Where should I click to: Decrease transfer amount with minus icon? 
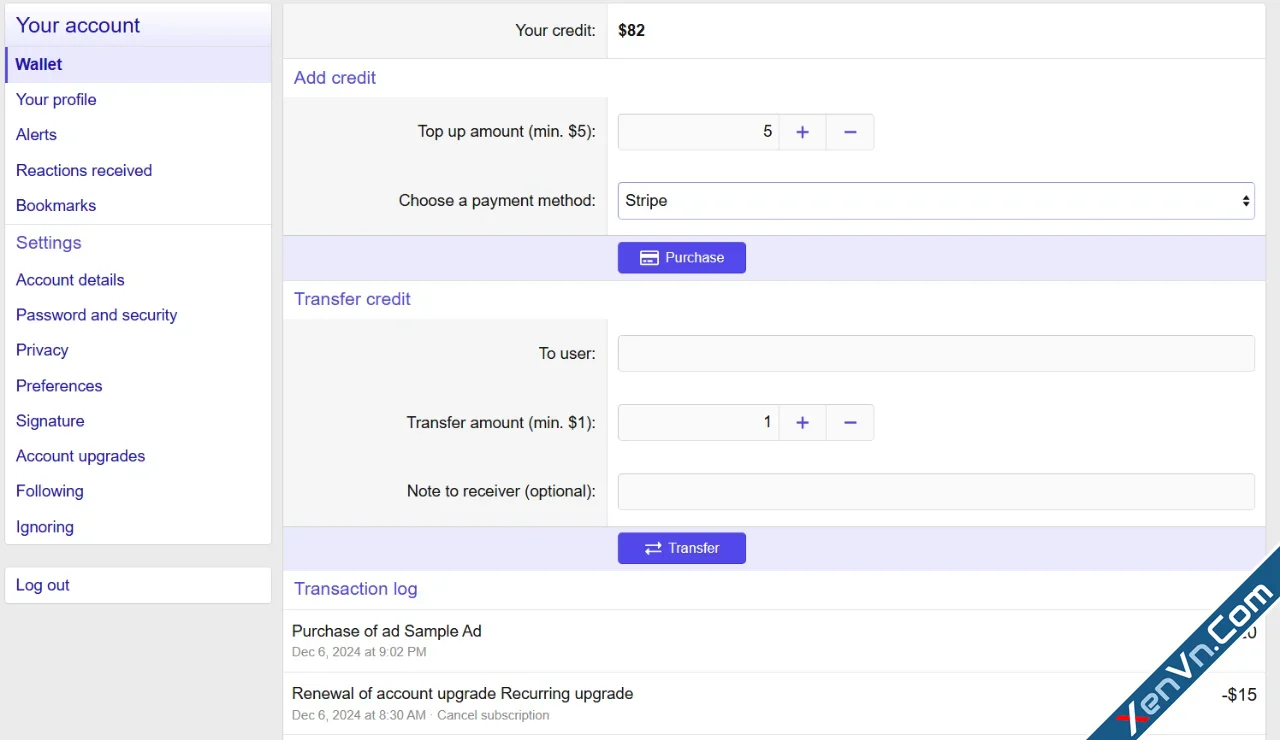(850, 423)
